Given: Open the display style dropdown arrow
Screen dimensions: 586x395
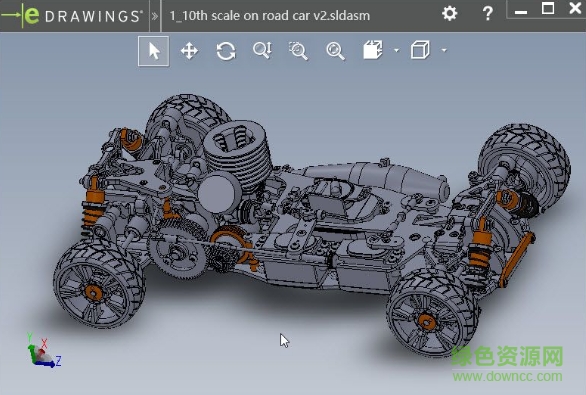Looking at the screenshot, I should (444, 50).
